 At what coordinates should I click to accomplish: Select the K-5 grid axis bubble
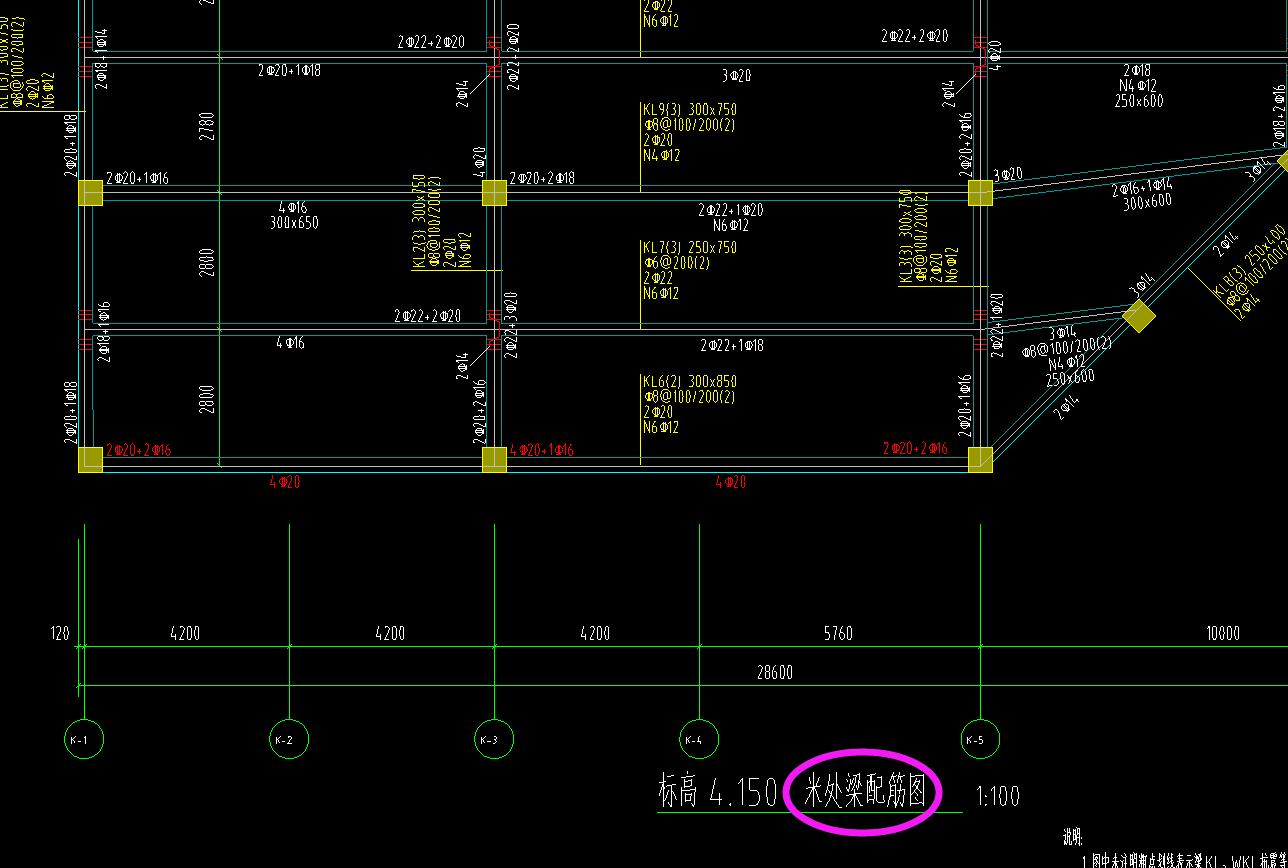(980, 739)
